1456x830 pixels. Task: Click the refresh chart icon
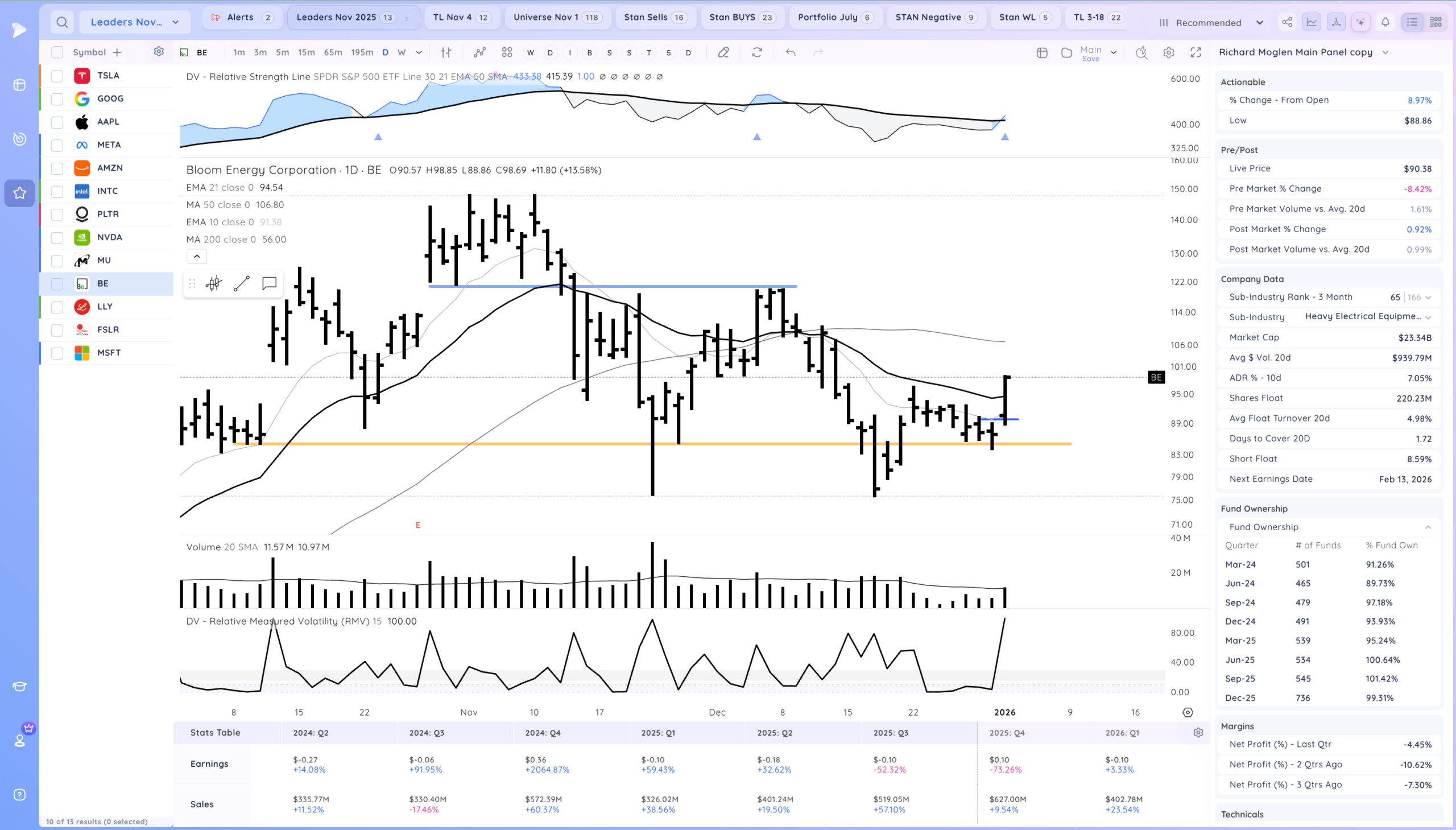tap(757, 52)
